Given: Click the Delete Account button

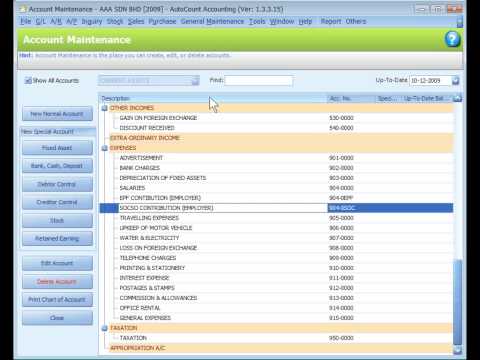Looking at the screenshot, I should pyautogui.click(x=57, y=282).
